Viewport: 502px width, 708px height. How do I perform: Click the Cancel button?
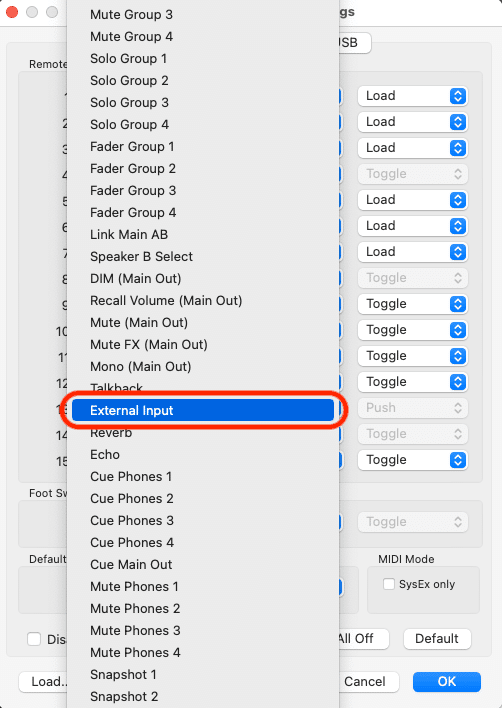pos(365,681)
